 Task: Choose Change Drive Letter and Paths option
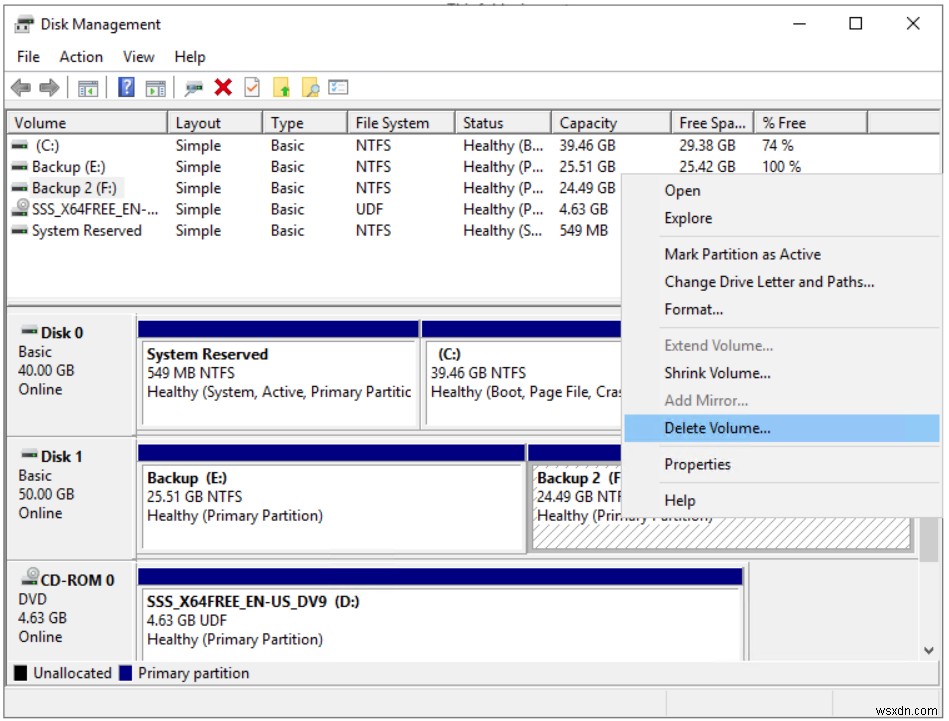[x=764, y=282]
